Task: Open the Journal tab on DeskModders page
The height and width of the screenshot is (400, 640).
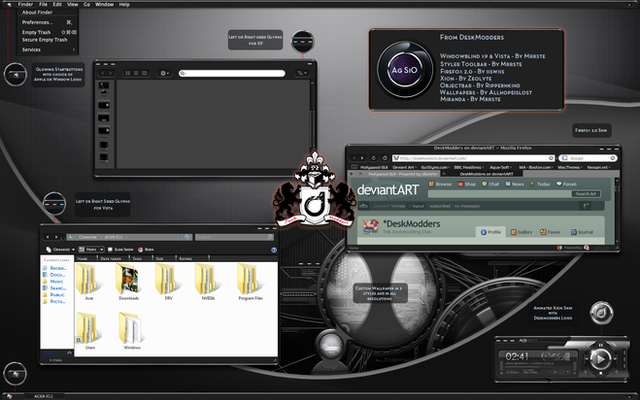Action: (x=582, y=232)
